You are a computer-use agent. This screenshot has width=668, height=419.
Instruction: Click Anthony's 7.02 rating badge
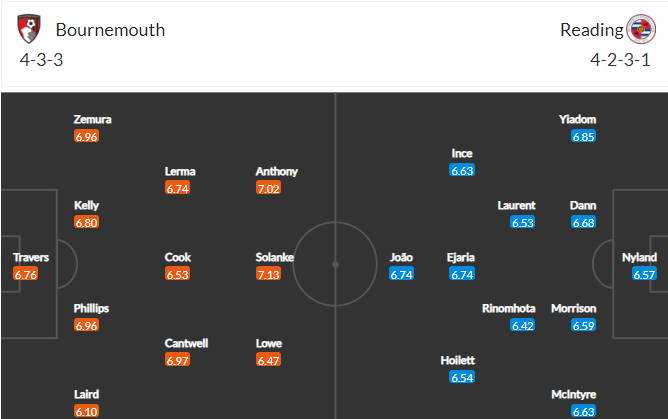coord(268,188)
